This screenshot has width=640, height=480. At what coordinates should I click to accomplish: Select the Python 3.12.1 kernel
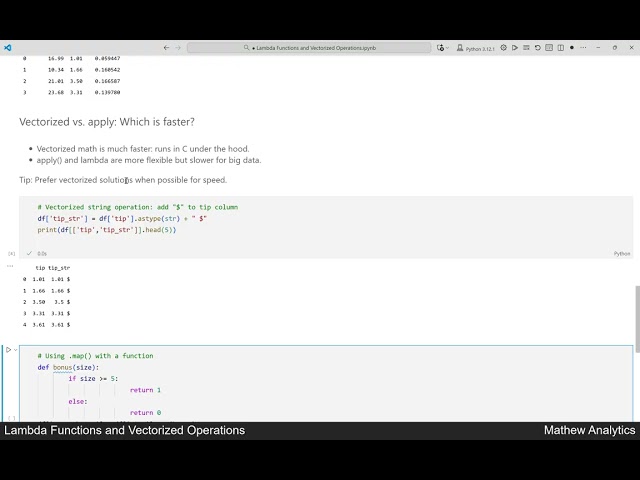pyautogui.click(x=476, y=48)
